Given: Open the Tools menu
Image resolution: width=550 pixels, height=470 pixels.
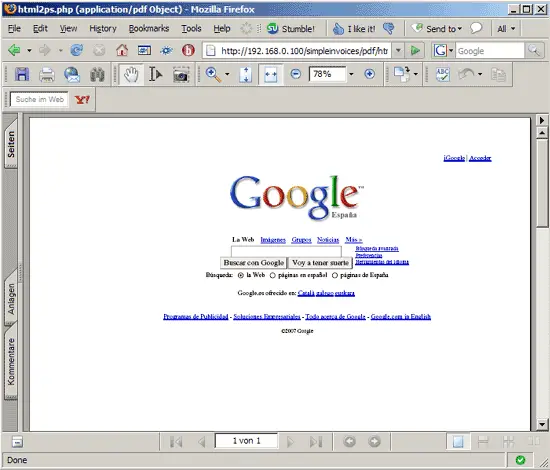Looking at the screenshot, I should pyautogui.click(x=192, y=28).
